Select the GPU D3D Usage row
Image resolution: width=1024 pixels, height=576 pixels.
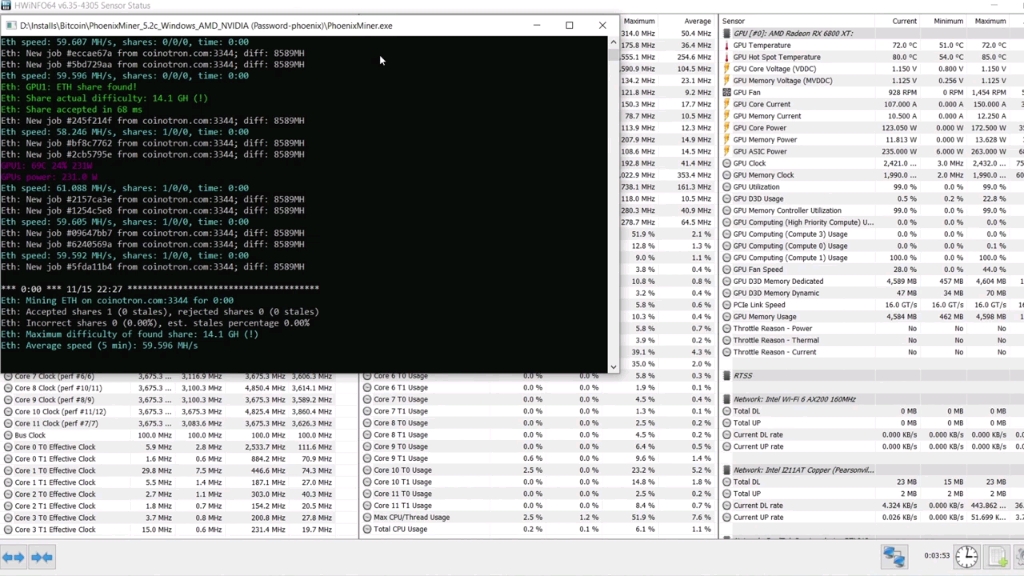pos(872,199)
